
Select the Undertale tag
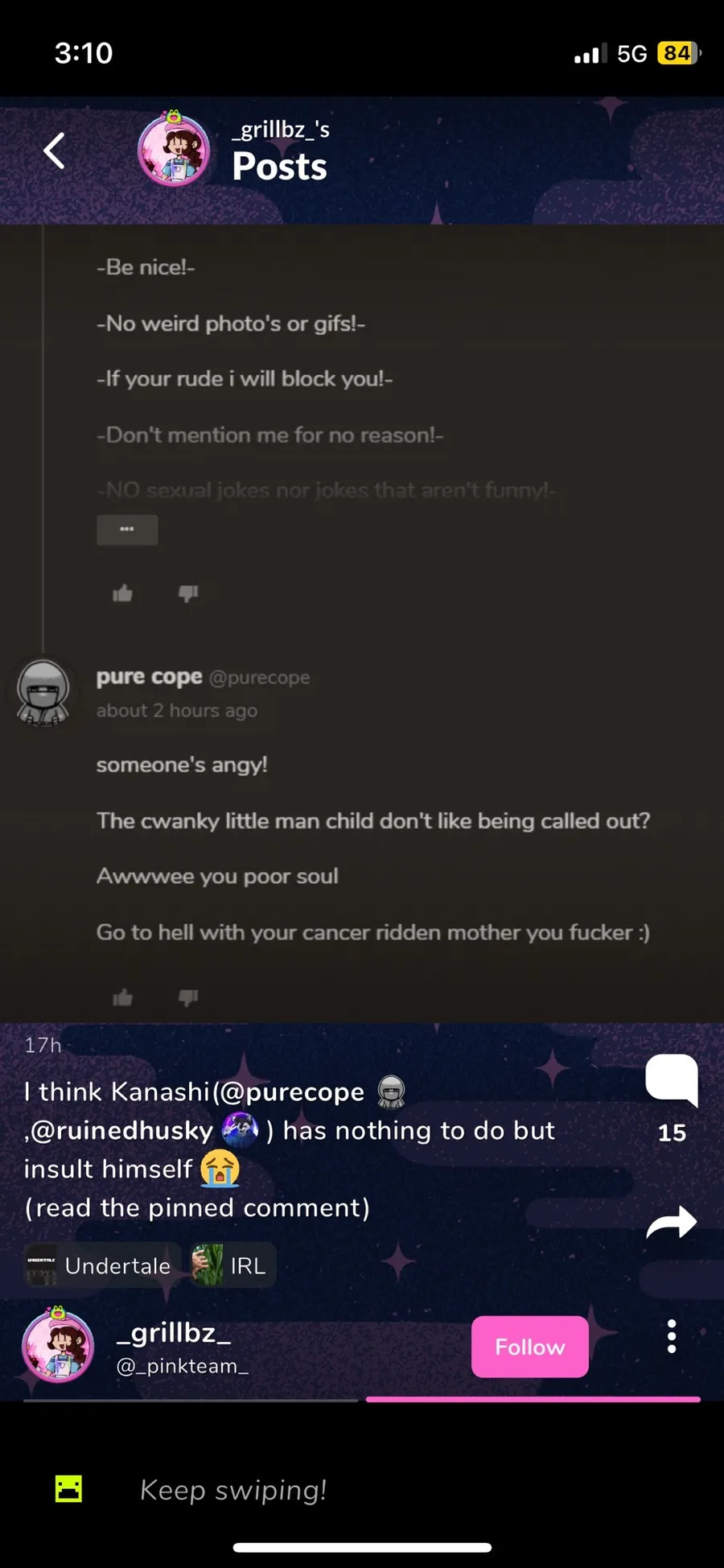[x=101, y=1265]
